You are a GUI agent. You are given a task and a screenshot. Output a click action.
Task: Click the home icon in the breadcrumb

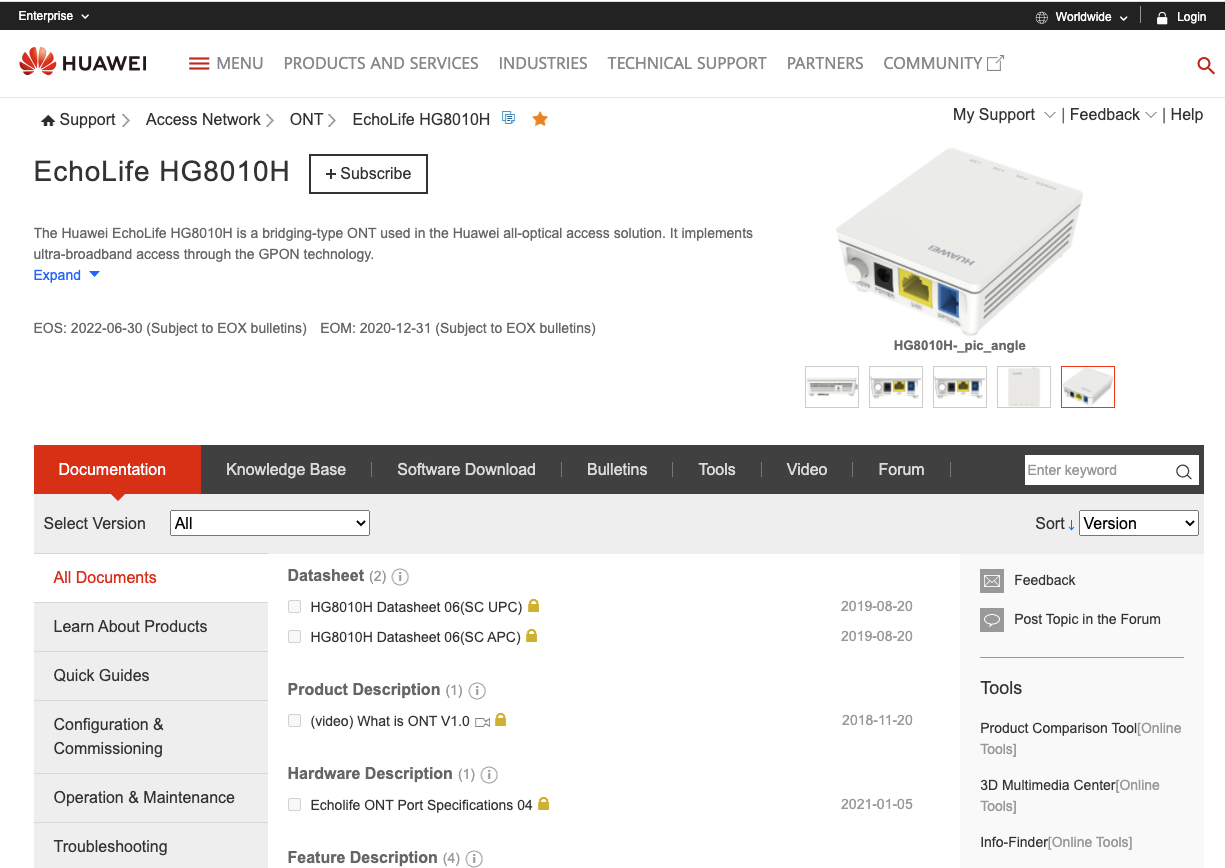[48, 118]
